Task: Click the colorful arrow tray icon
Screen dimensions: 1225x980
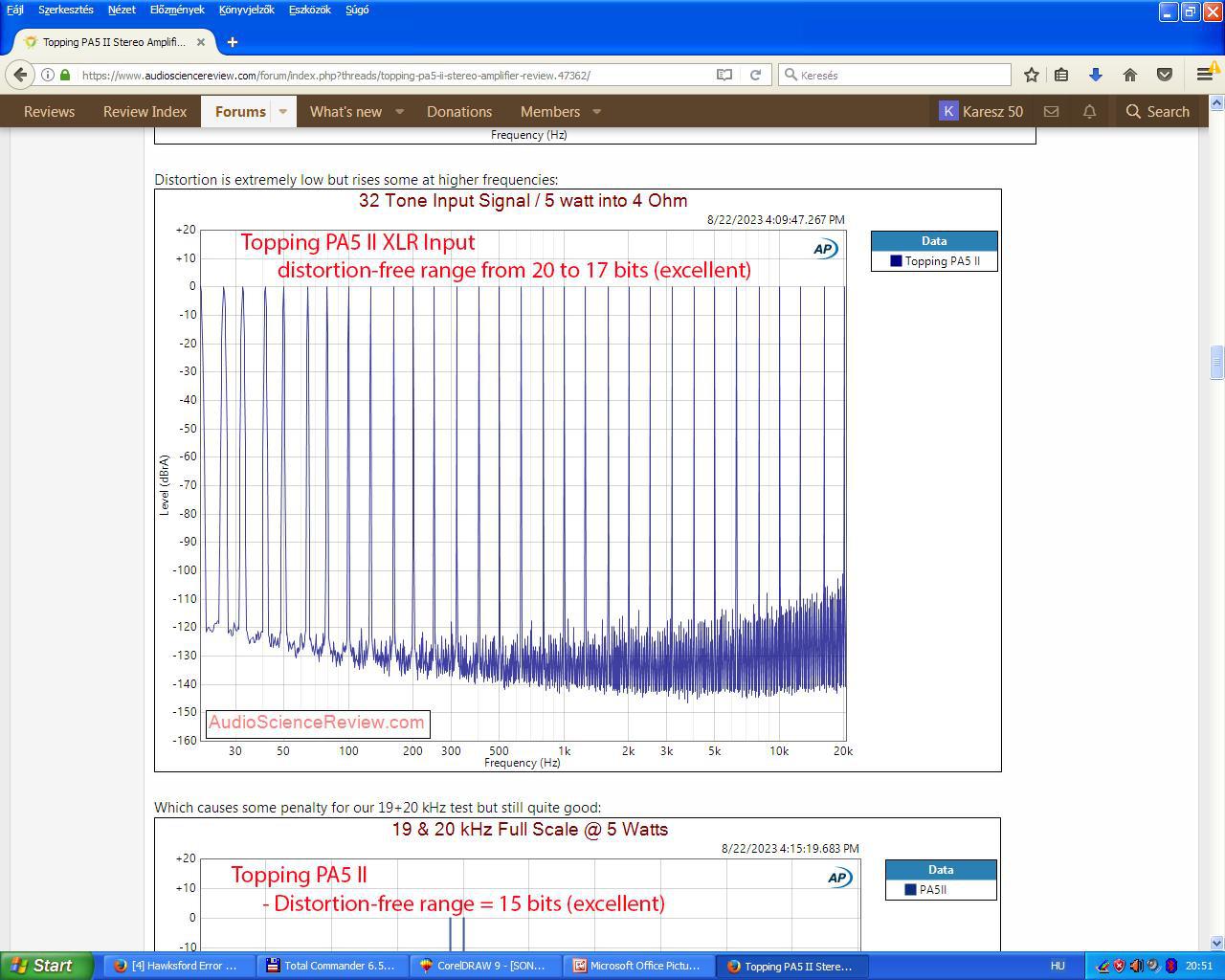Action: pos(1102,966)
